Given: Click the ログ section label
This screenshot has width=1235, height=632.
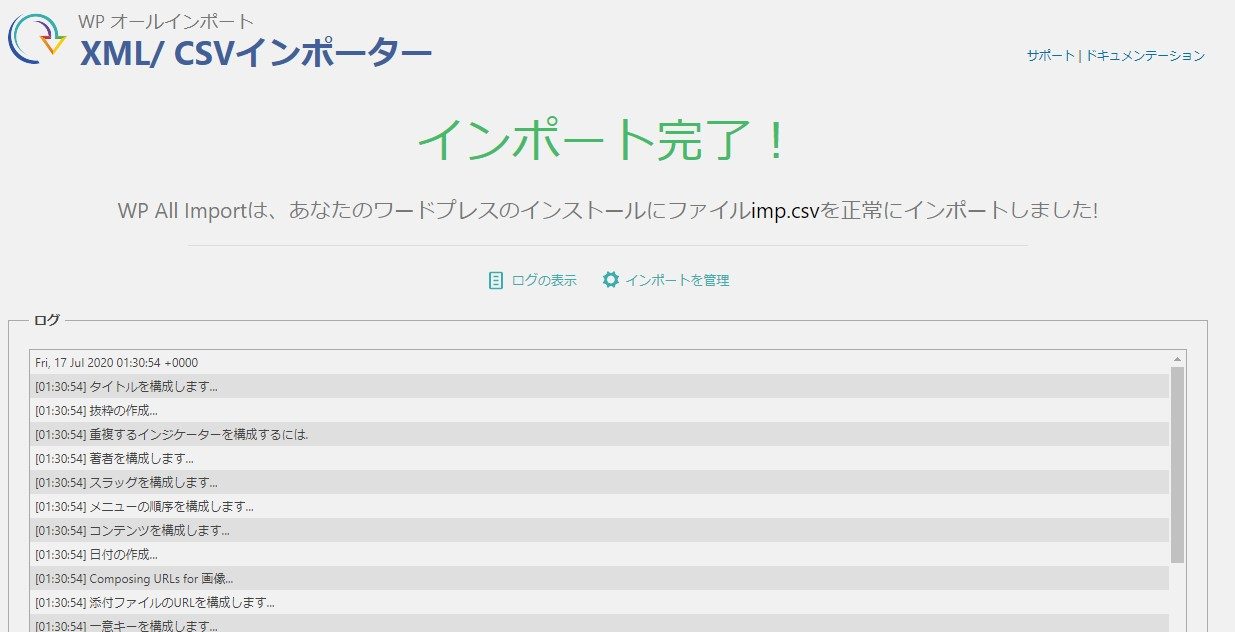Looking at the screenshot, I should pyautogui.click(x=47, y=320).
